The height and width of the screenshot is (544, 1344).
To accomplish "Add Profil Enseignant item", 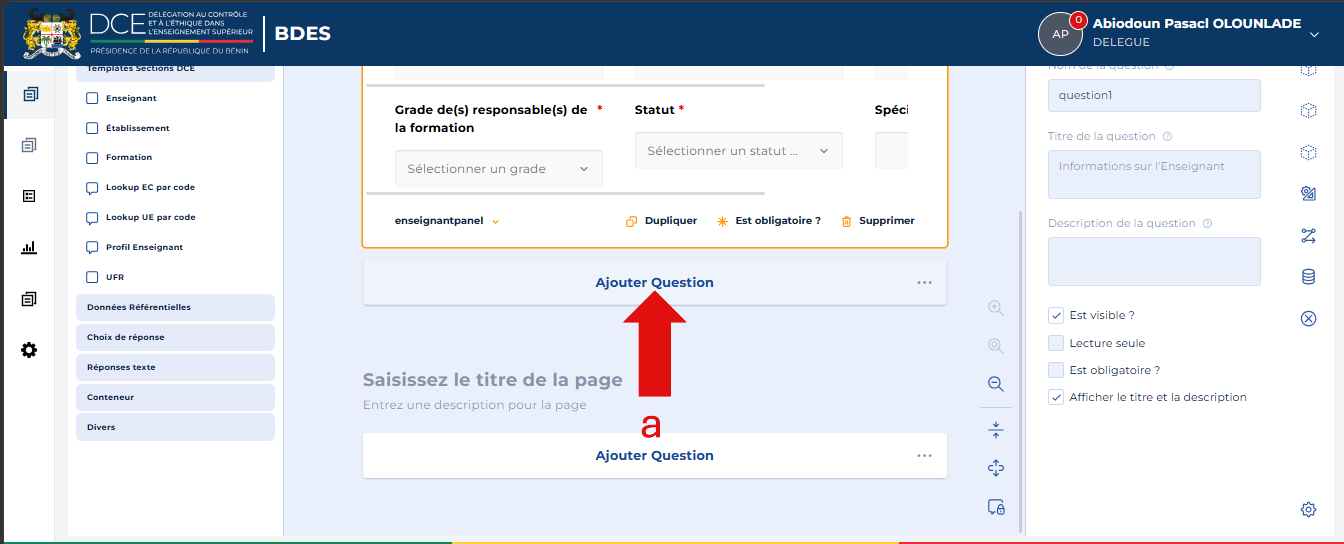I will (x=134, y=247).
